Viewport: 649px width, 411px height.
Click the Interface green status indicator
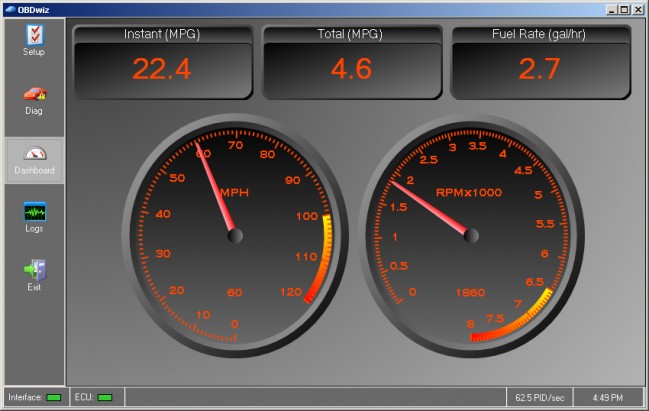(54, 398)
